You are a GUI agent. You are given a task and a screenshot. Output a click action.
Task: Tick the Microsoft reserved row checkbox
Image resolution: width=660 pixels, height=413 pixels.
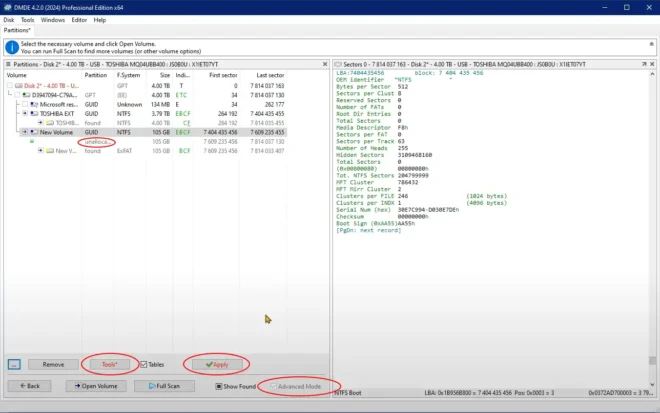(x=25, y=104)
